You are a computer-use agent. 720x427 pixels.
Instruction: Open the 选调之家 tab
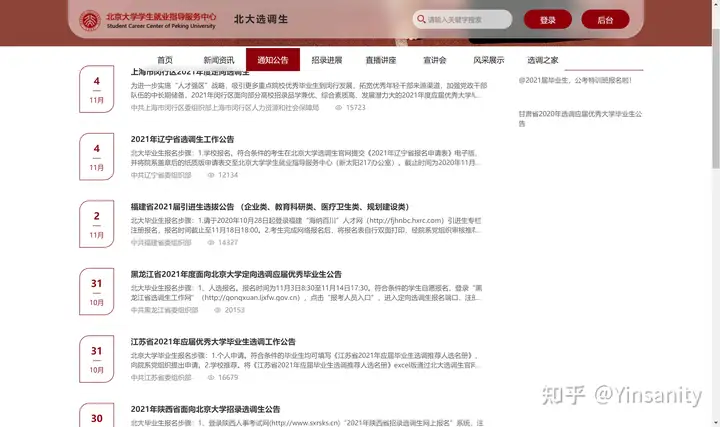(x=543, y=60)
